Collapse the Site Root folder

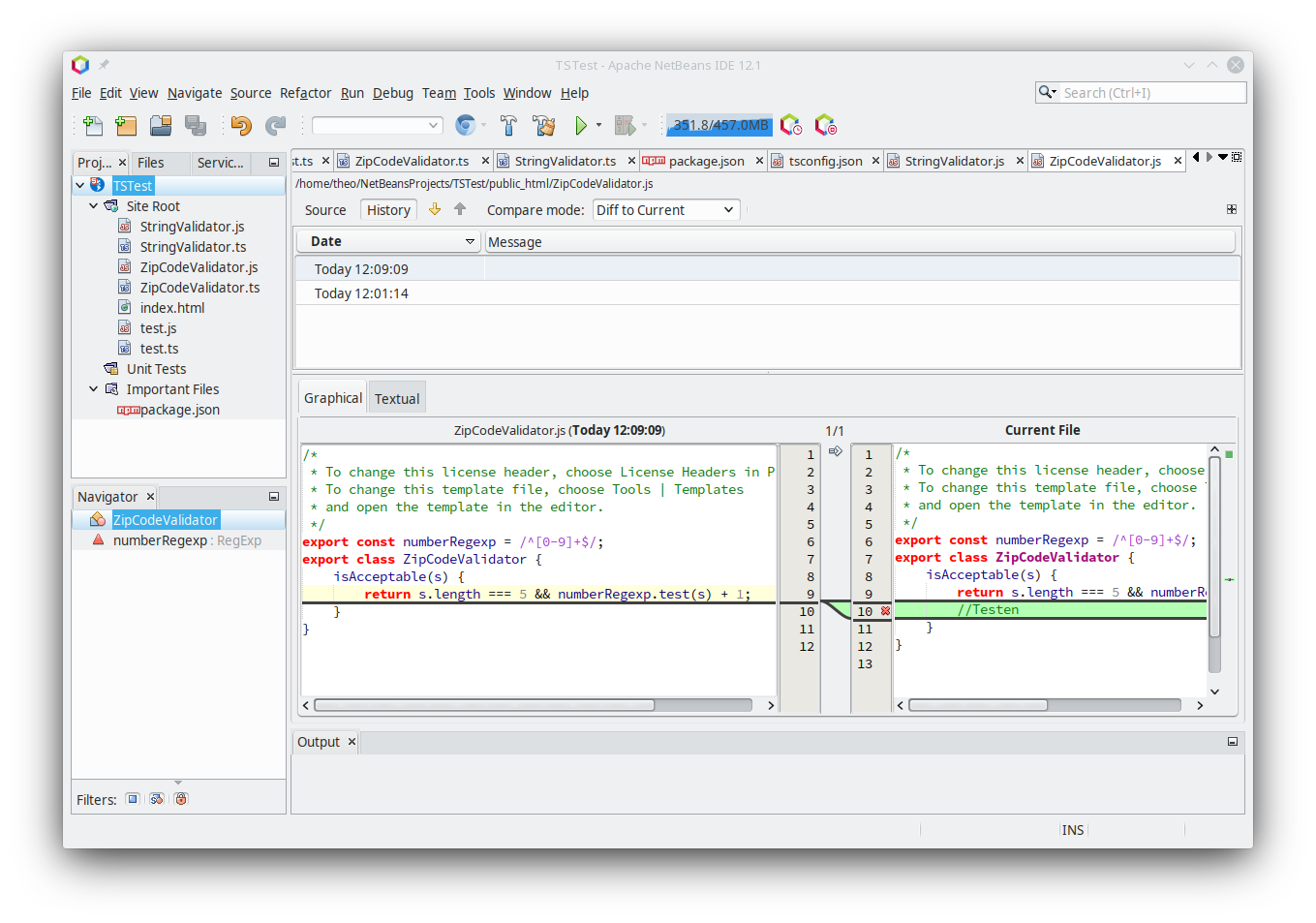pos(93,205)
